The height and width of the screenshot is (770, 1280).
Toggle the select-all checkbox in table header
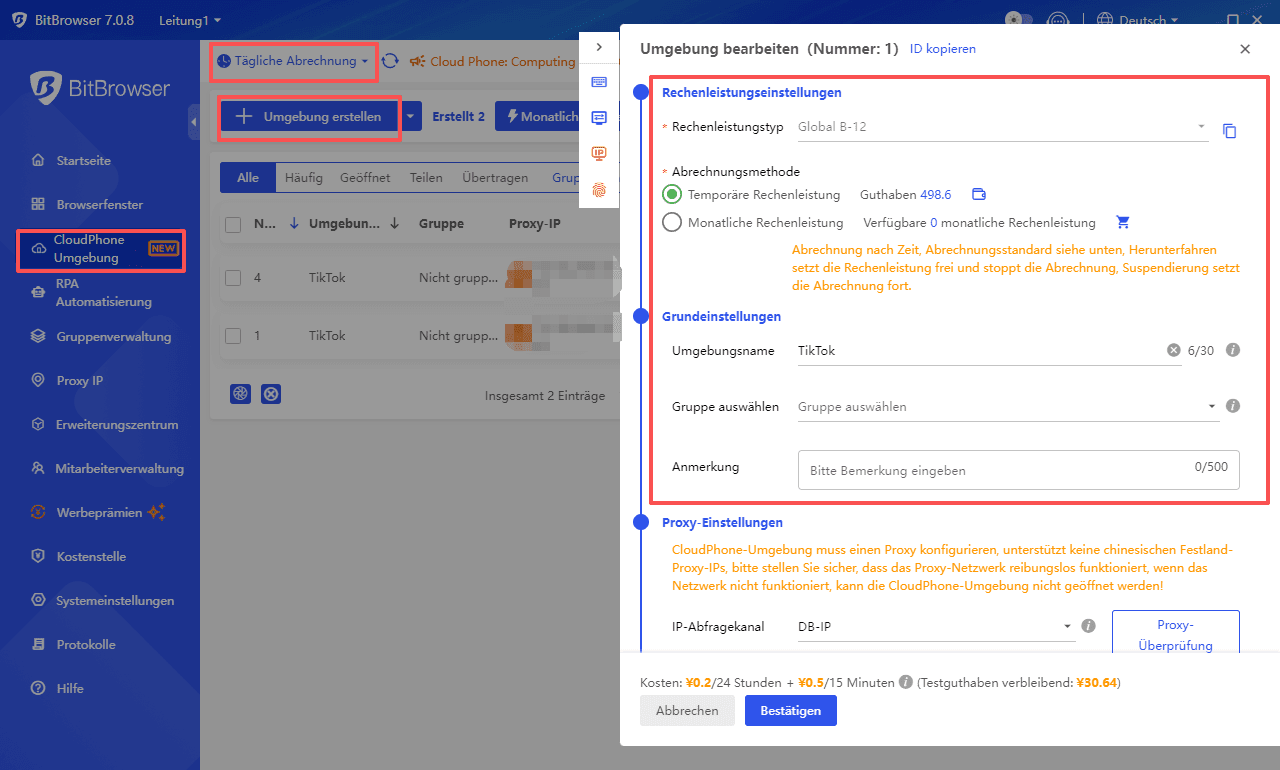tap(233, 224)
